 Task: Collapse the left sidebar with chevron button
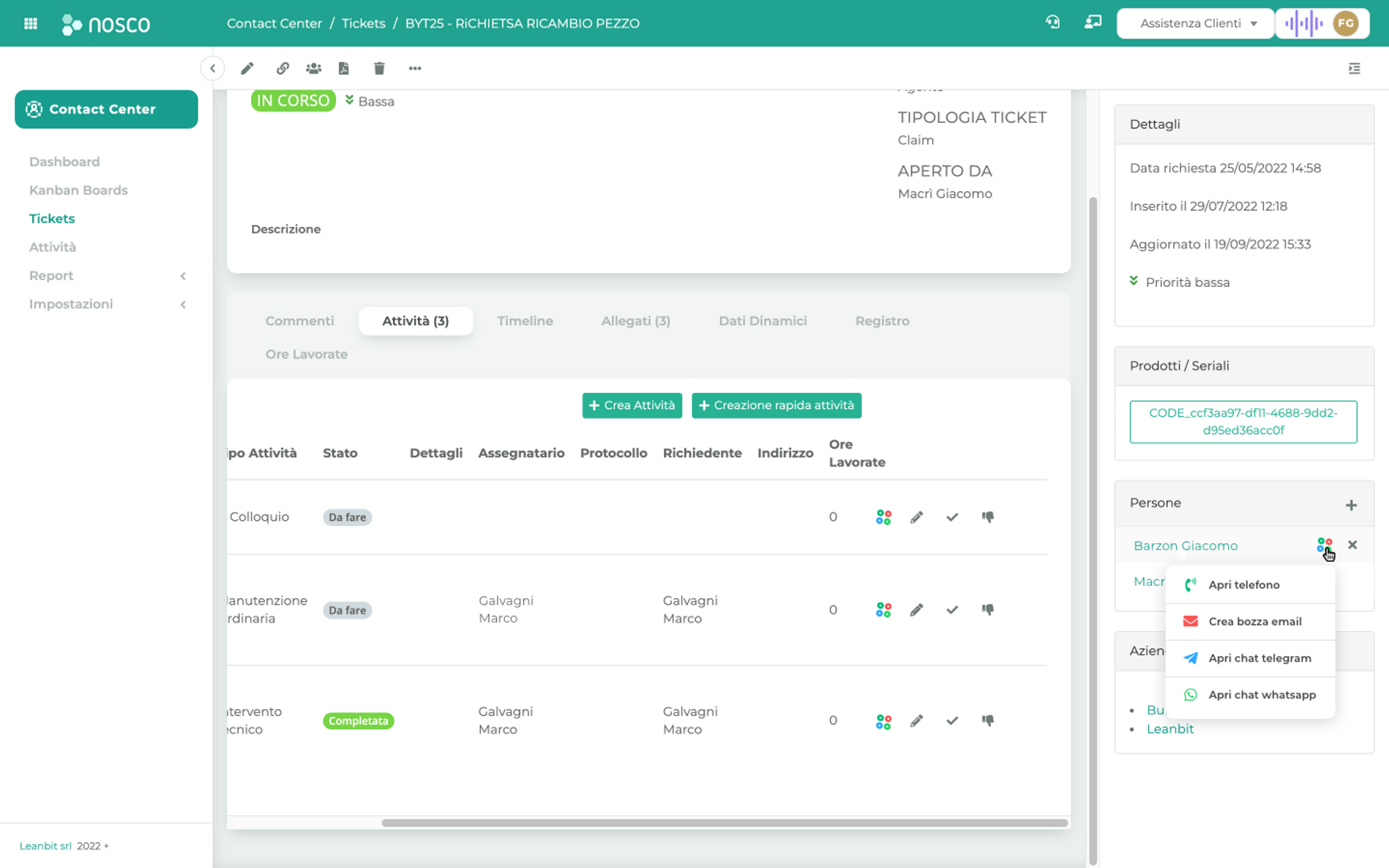[213, 68]
